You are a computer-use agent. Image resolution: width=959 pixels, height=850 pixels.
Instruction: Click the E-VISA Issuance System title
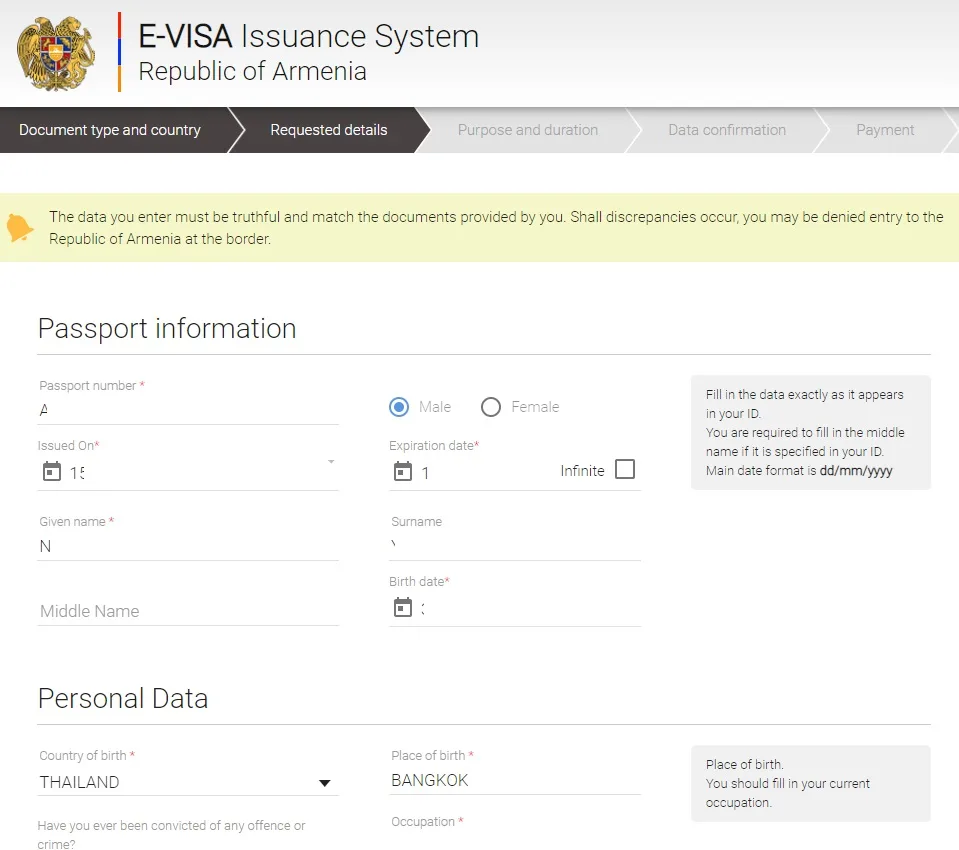click(x=308, y=36)
